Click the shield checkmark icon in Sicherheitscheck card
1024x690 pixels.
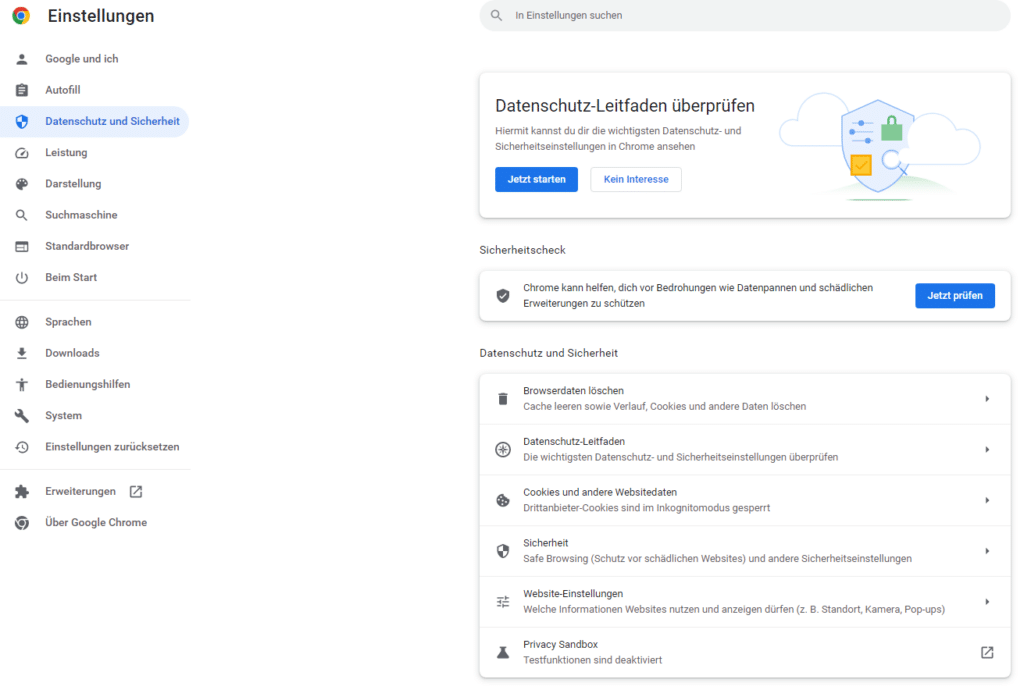(503, 296)
